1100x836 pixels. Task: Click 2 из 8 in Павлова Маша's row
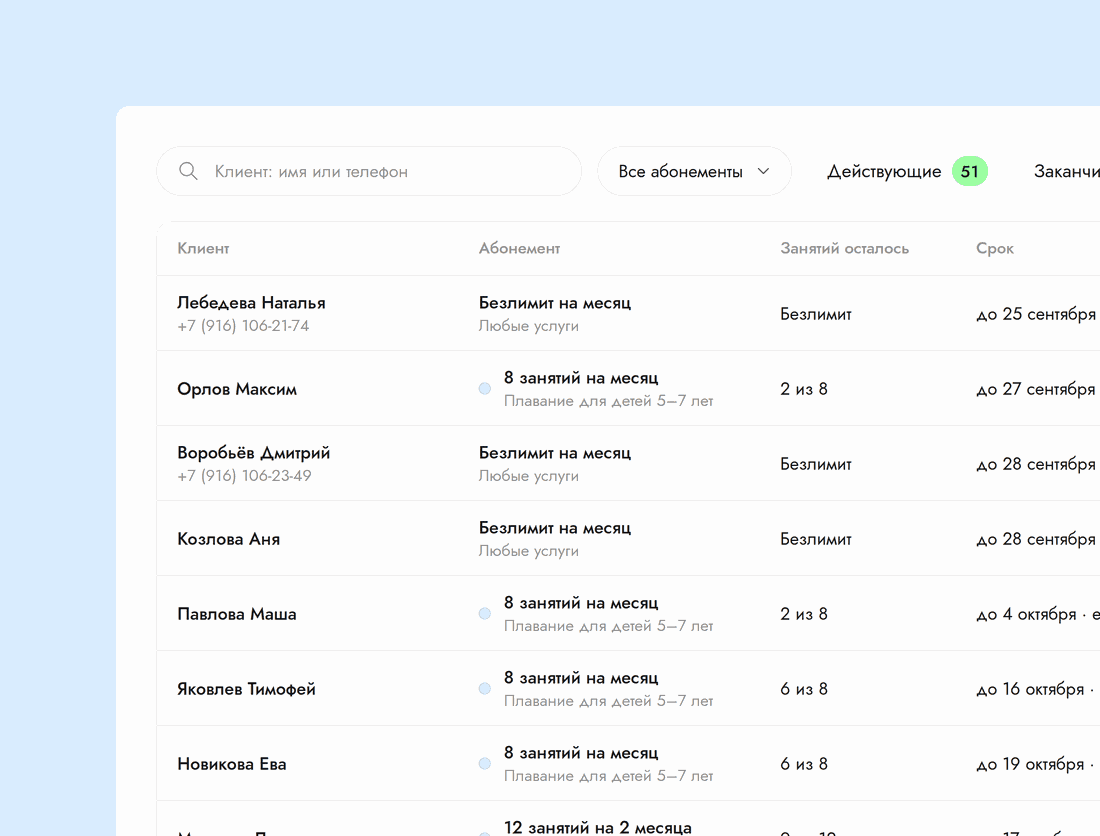pos(804,614)
